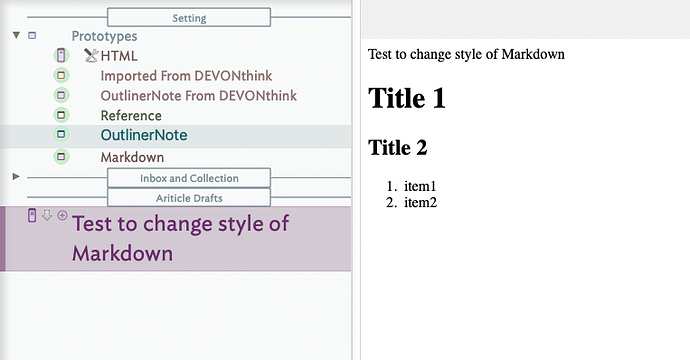Image resolution: width=690 pixels, height=360 pixels.
Task: Click the Setting separator label
Action: click(189, 18)
